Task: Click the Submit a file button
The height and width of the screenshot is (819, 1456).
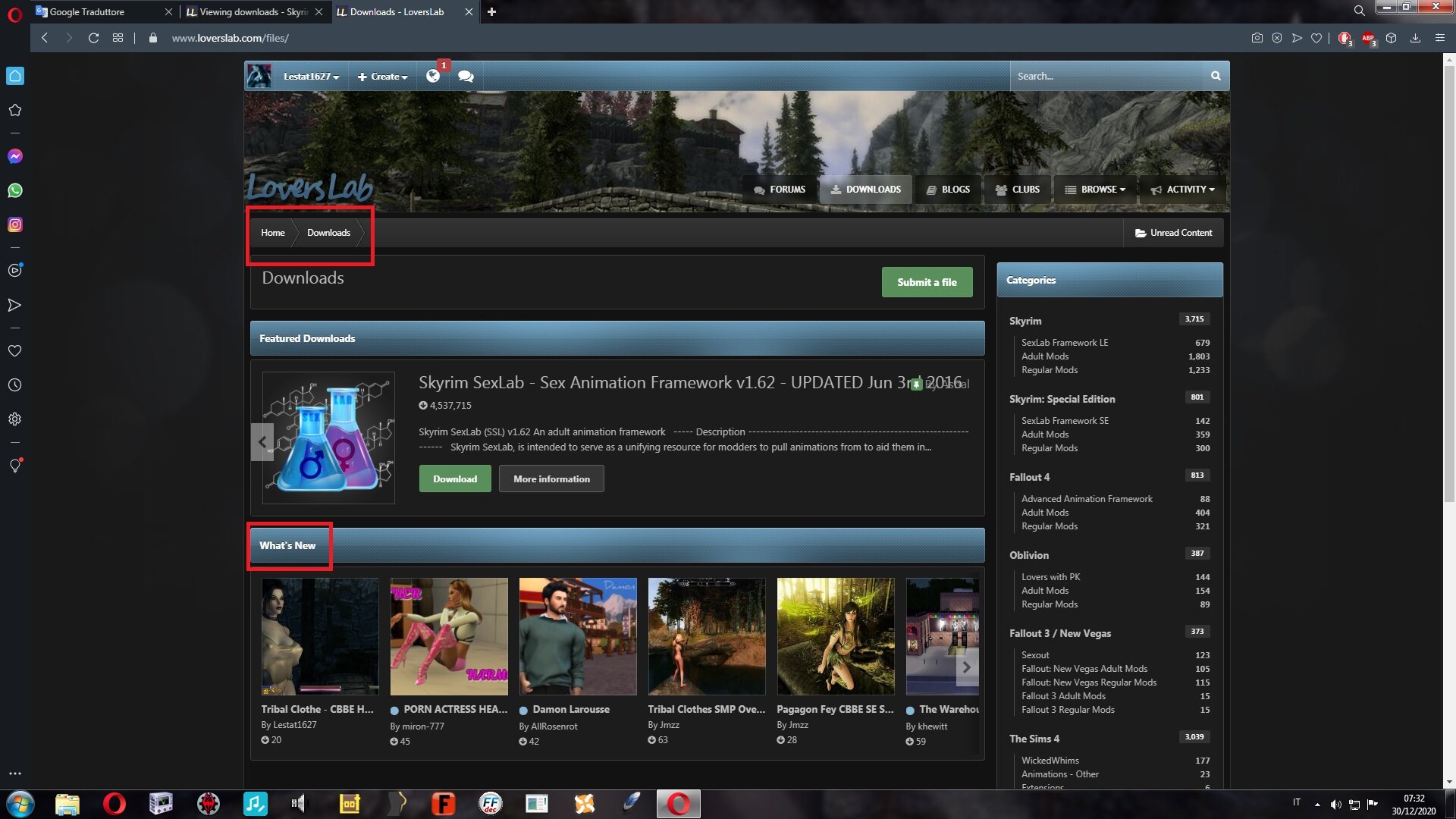Action: [x=927, y=282]
